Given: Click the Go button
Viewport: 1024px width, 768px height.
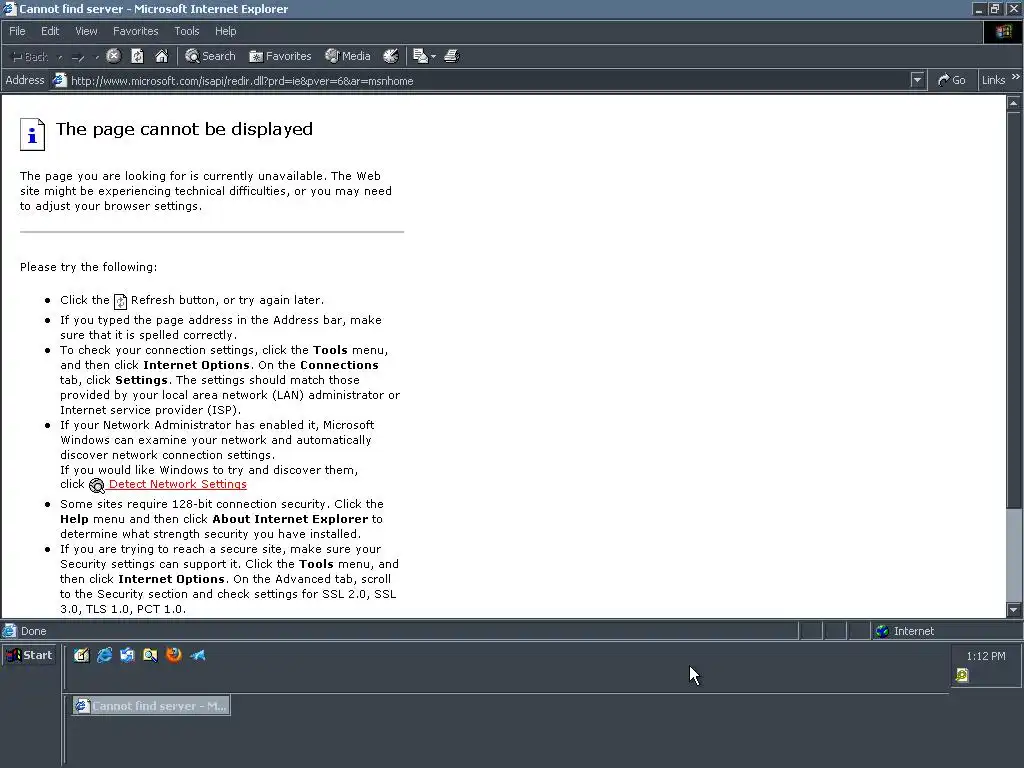Looking at the screenshot, I should tap(952, 80).
